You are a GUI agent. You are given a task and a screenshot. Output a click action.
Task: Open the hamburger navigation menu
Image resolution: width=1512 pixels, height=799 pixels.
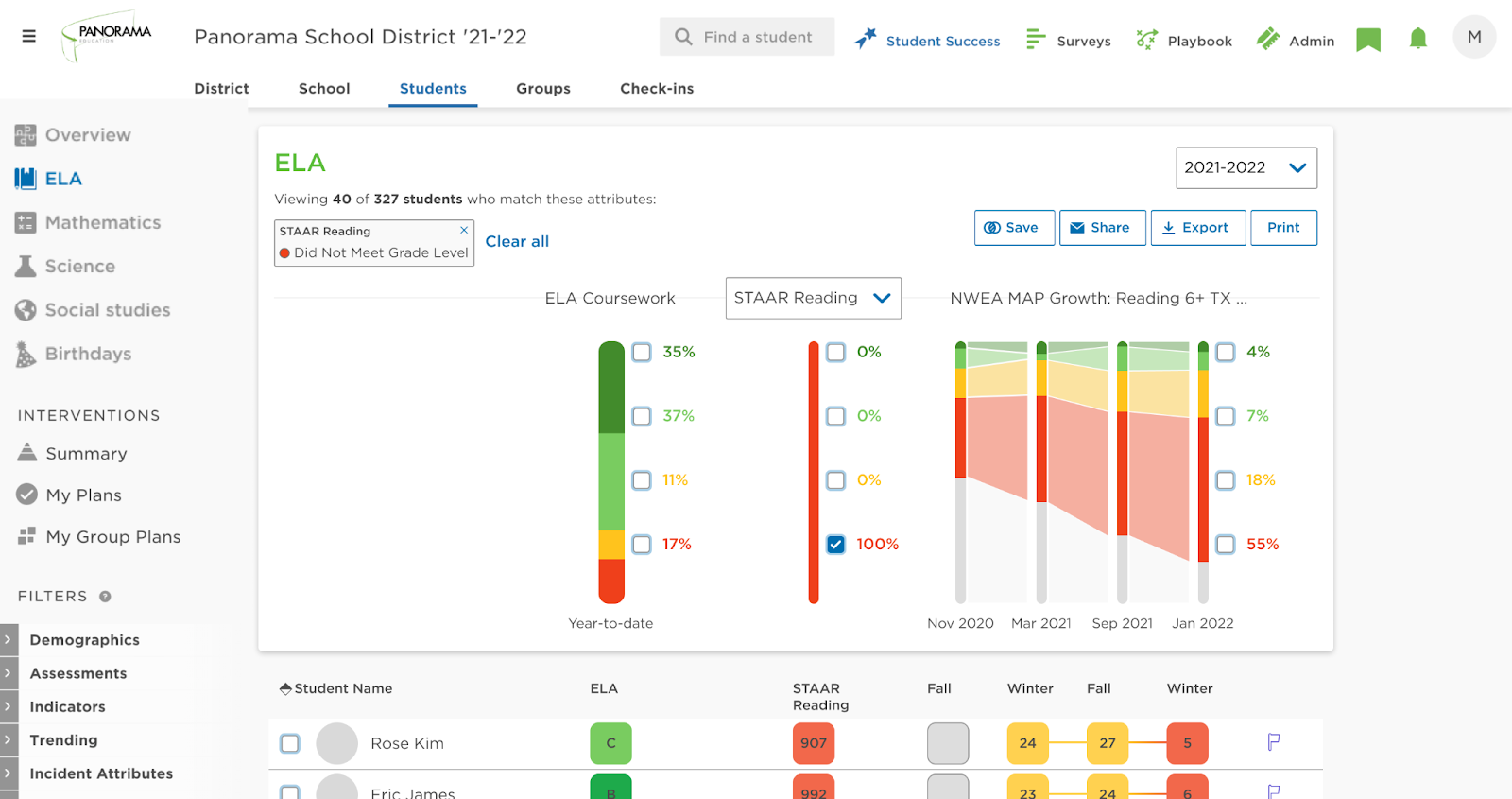coord(29,37)
